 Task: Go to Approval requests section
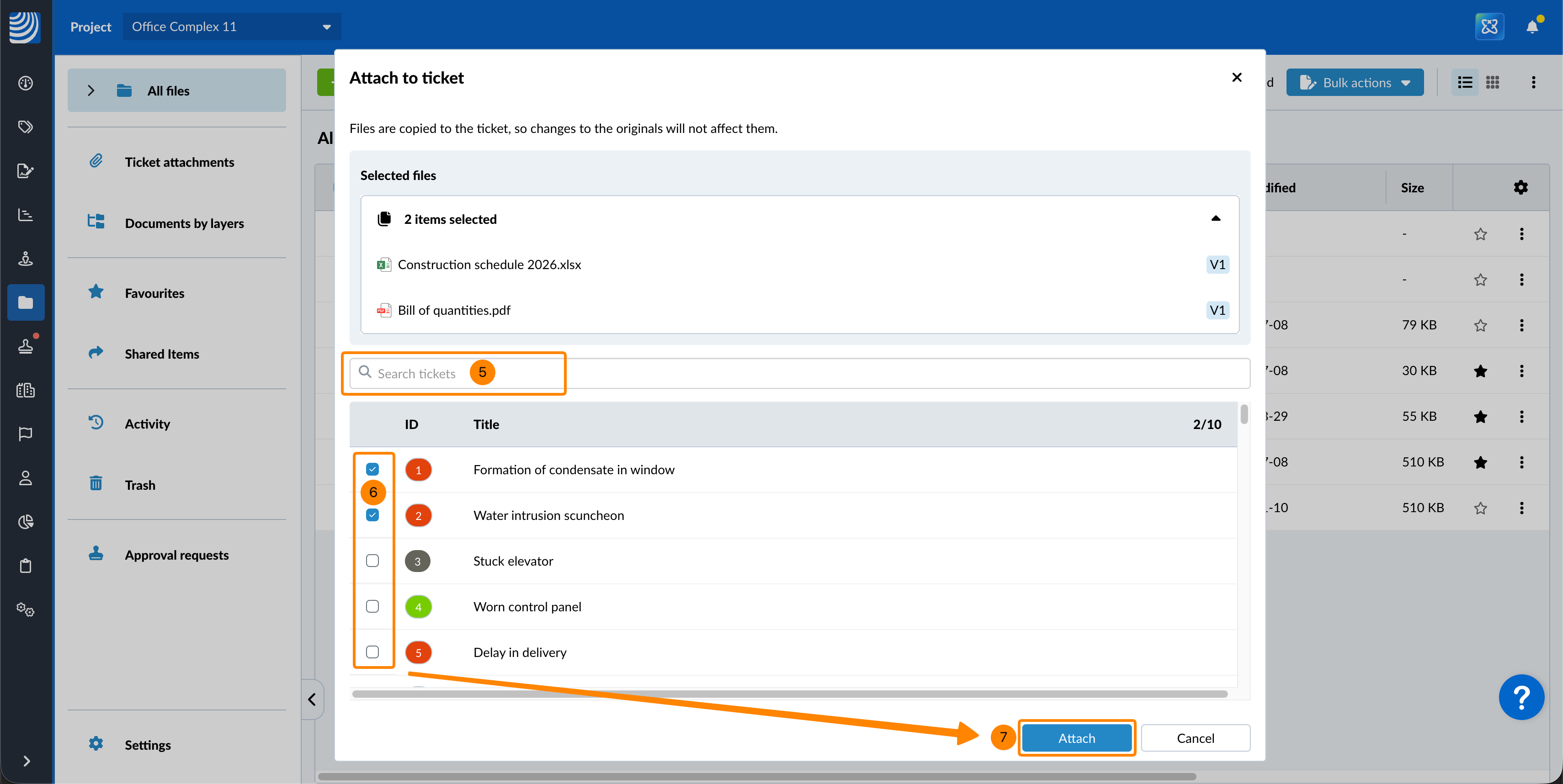176,555
